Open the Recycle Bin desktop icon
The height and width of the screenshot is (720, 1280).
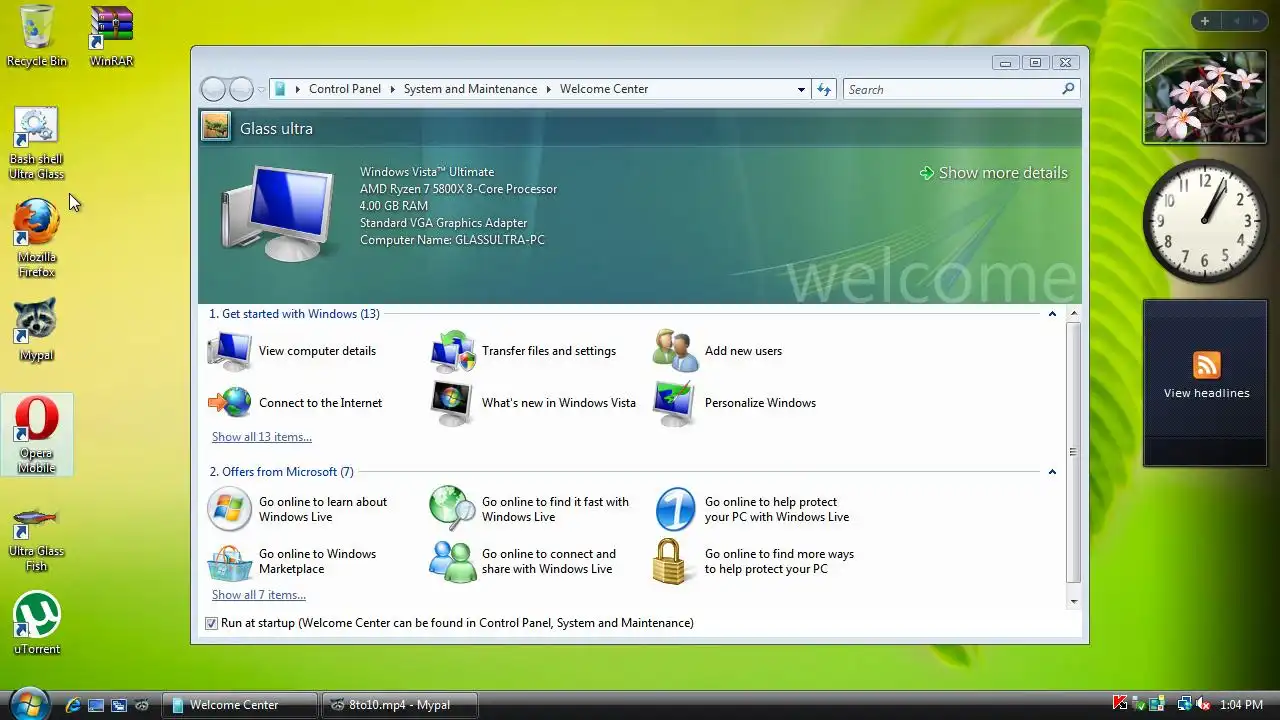point(37,36)
